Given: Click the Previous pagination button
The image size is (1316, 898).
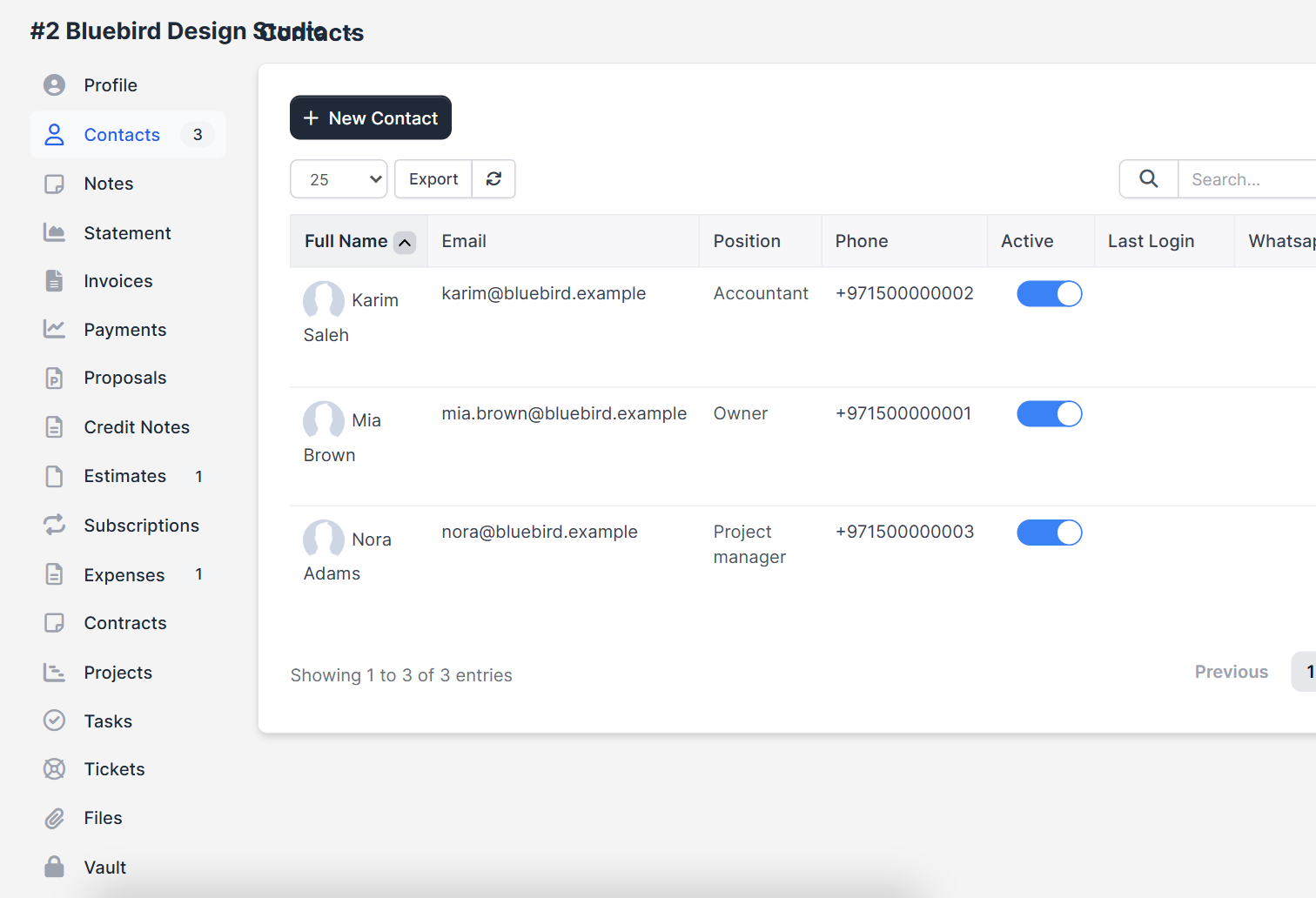Looking at the screenshot, I should (x=1232, y=672).
